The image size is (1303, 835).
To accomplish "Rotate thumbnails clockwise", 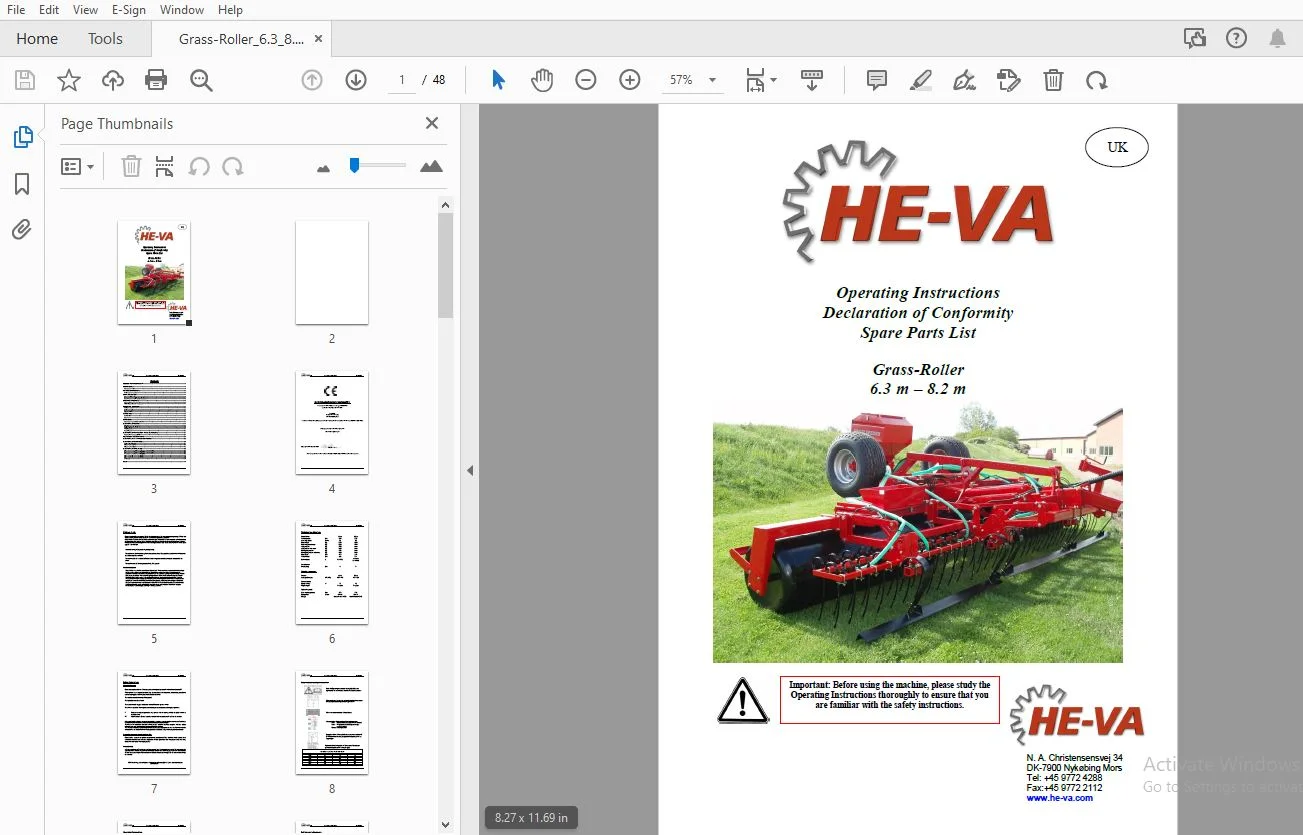I will coord(233,167).
